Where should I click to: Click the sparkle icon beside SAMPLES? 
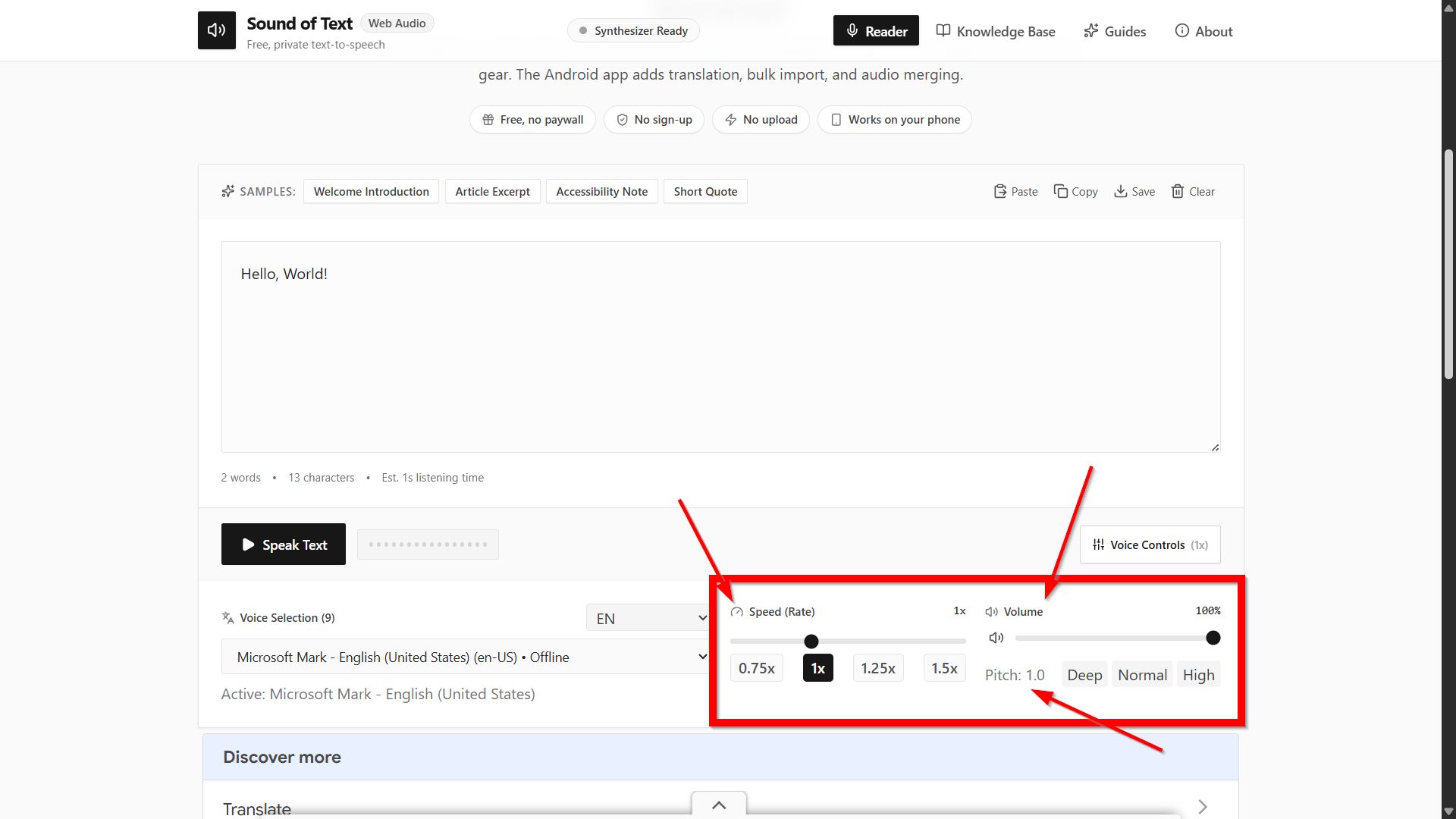(227, 191)
